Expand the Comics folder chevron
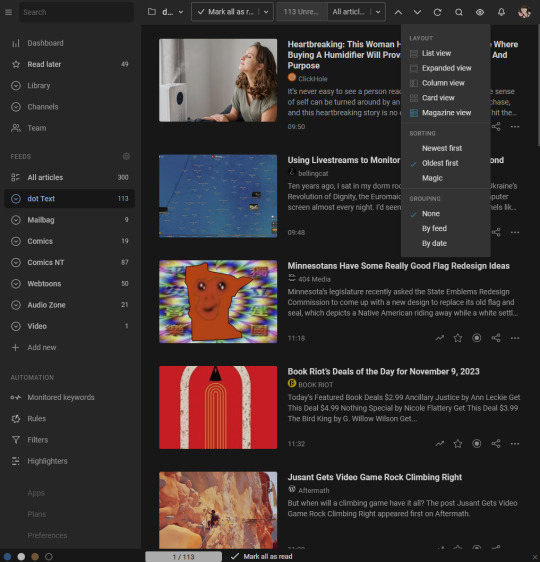The height and width of the screenshot is (562, 540). pyautogui.click(x=16, y=241)
